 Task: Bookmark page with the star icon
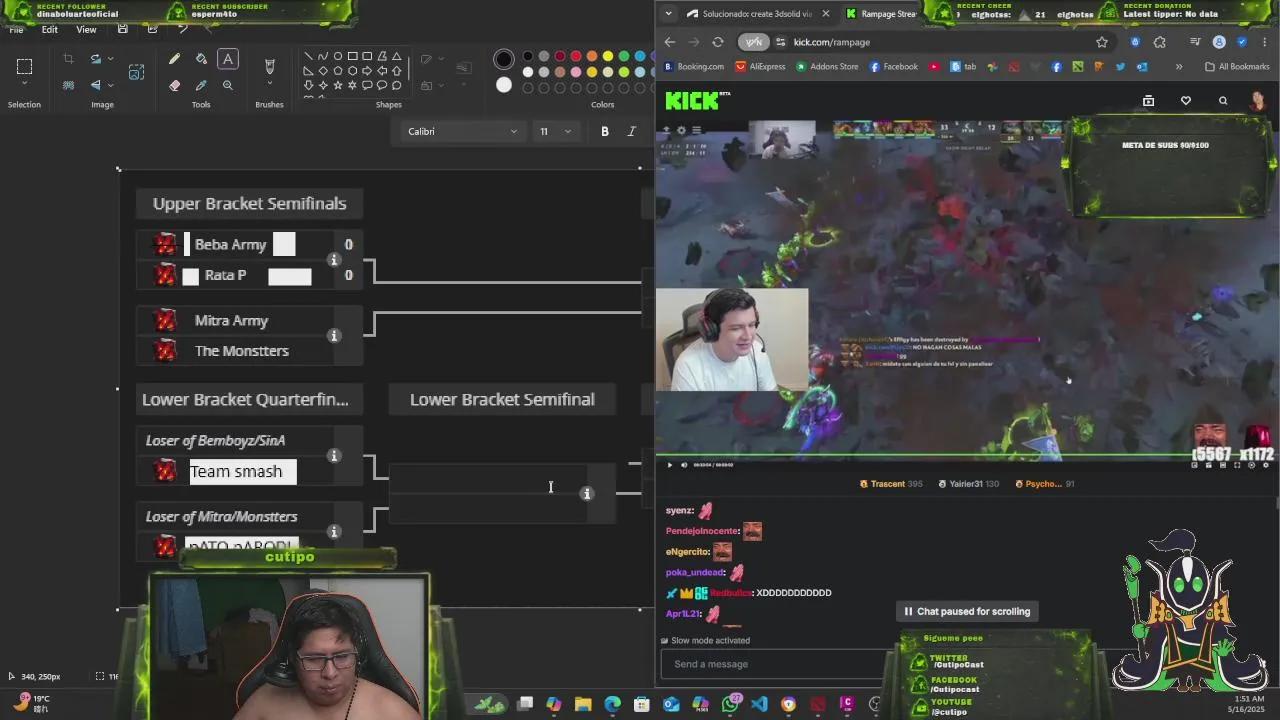pos(1102,42)
